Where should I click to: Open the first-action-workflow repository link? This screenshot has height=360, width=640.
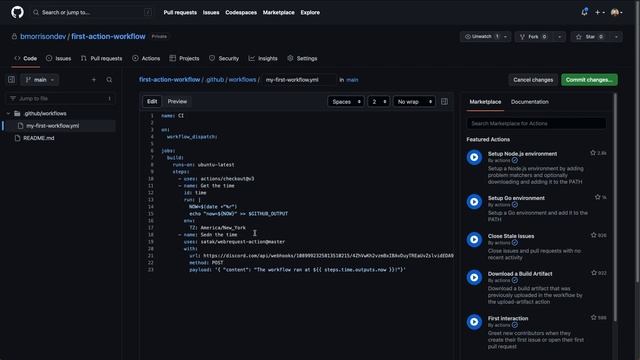[108, 37]
